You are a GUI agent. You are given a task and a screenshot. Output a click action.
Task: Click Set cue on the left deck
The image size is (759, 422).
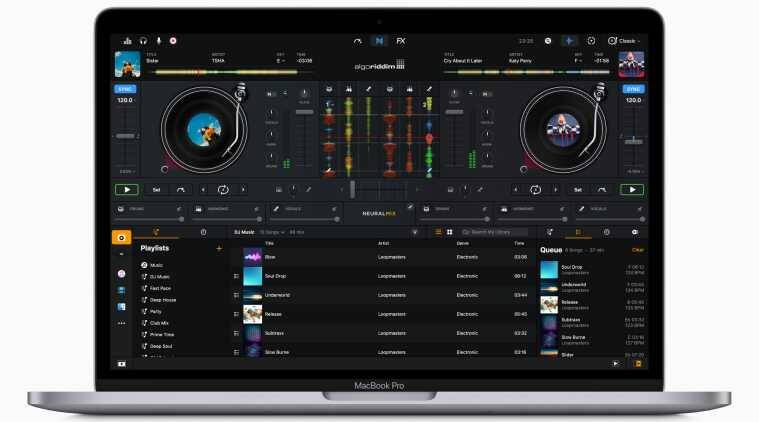pos(156,190)
